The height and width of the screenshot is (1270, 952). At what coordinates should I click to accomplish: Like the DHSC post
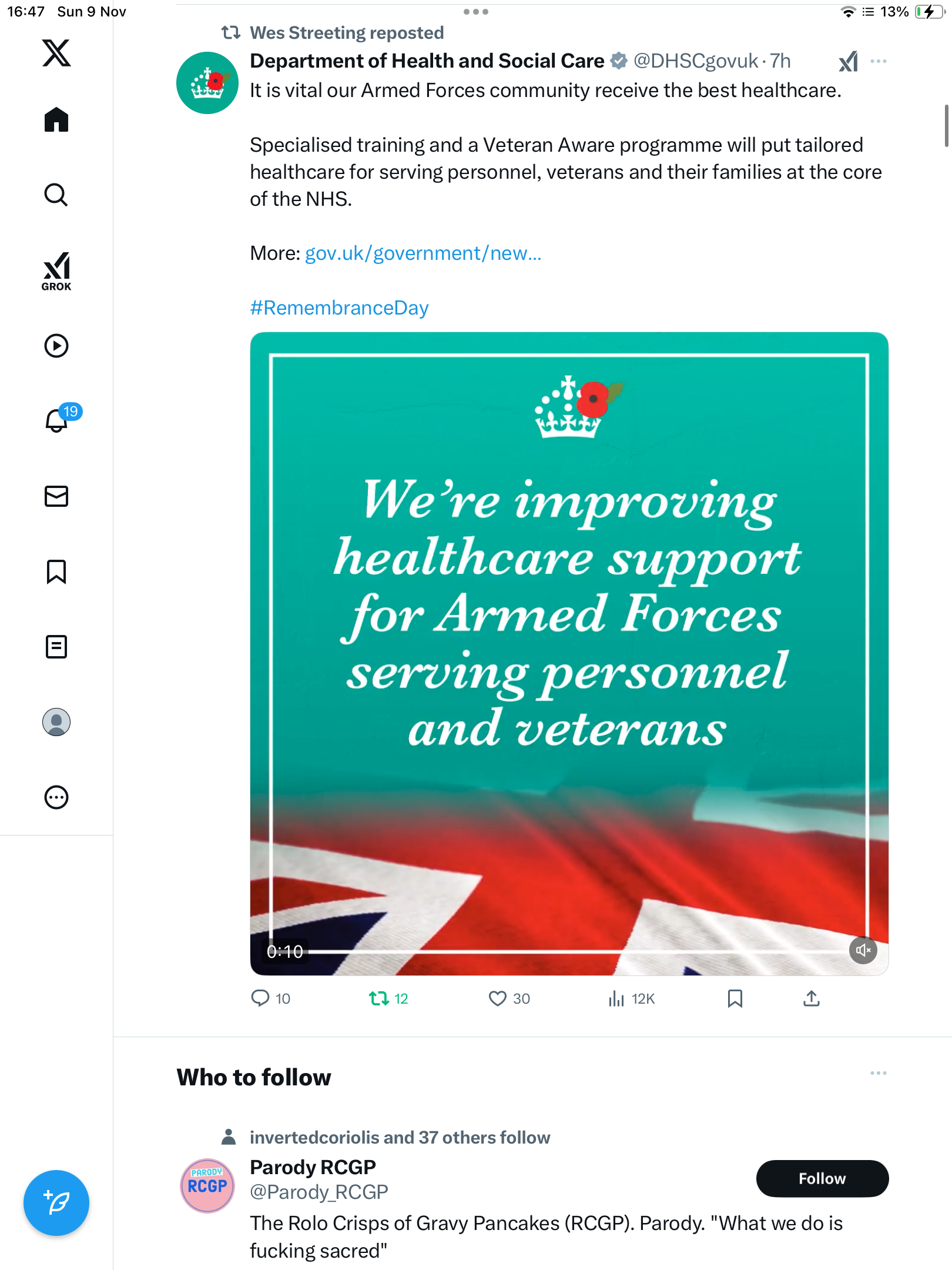[498, 998]
